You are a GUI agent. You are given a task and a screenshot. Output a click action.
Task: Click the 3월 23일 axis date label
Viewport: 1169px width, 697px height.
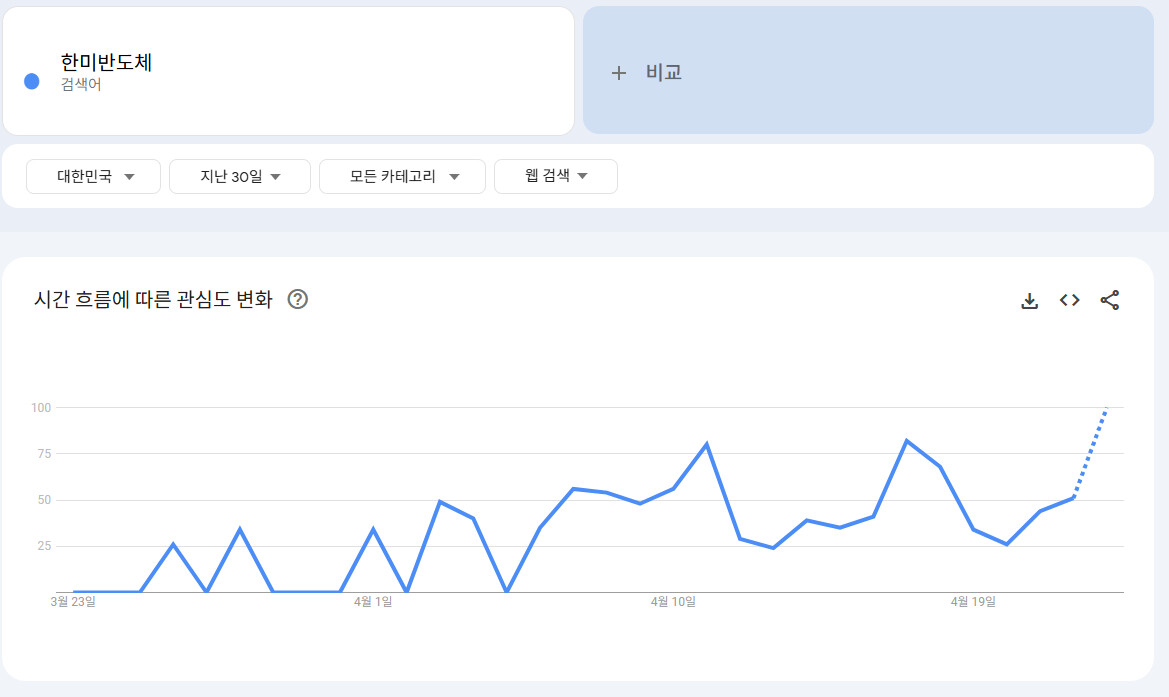pos(73,602)
